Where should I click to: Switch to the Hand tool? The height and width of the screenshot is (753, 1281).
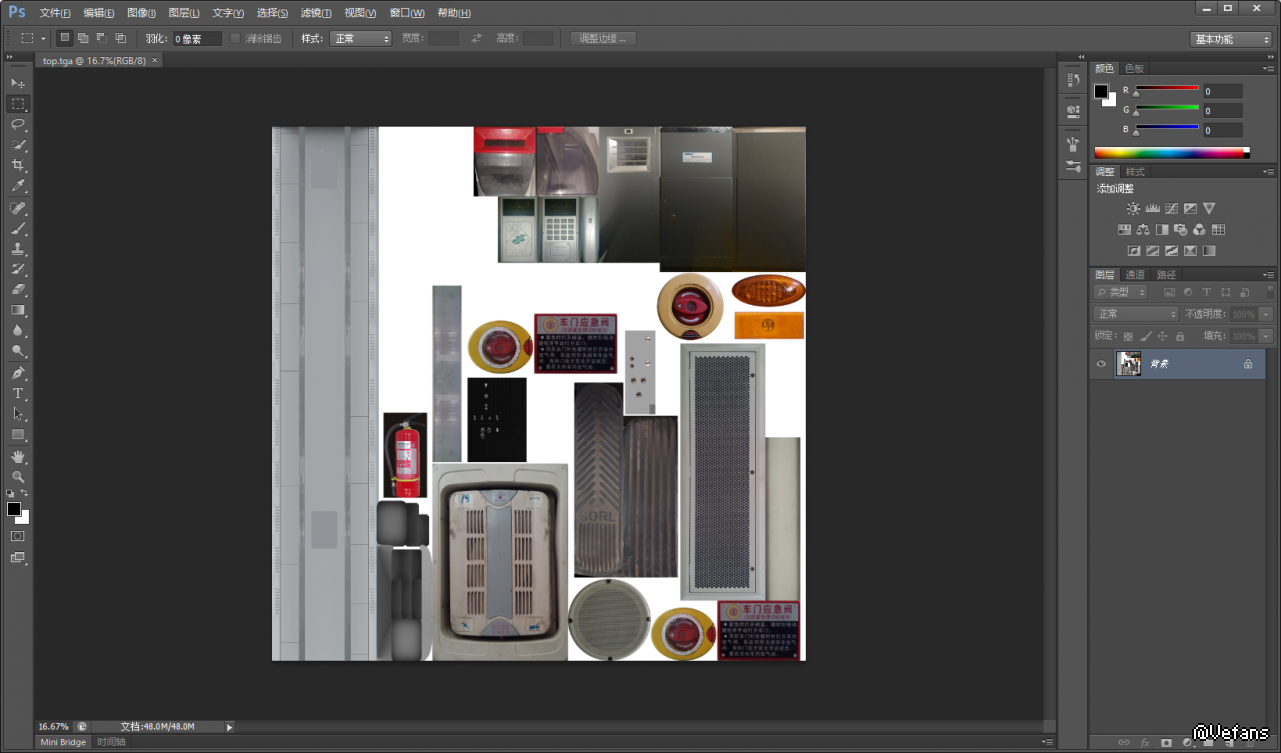[18, 457]
